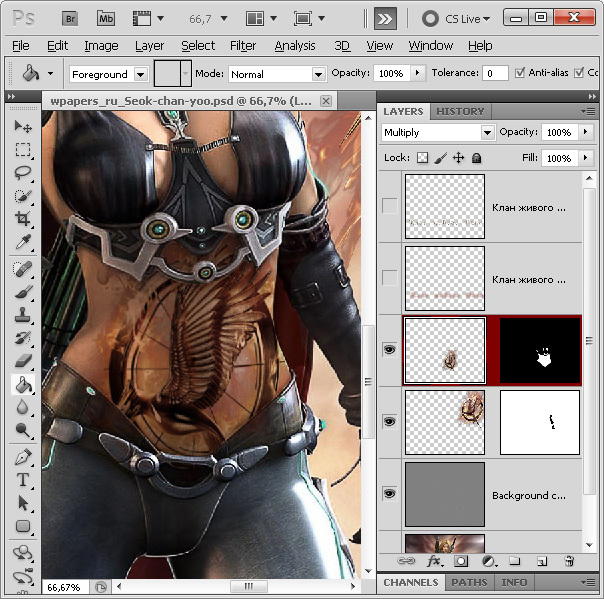Select the Quick Selection tool
604x599 pixels.
pos(23,196)
